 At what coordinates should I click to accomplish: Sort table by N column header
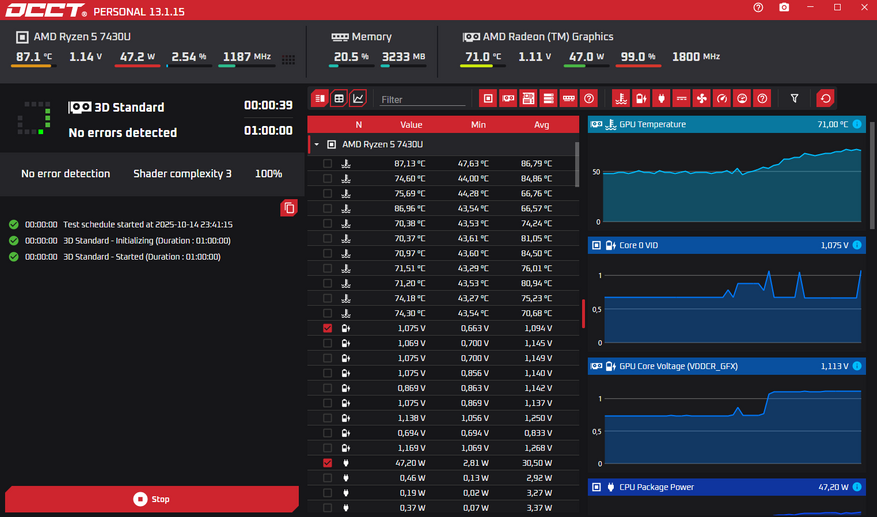point(359,125)
